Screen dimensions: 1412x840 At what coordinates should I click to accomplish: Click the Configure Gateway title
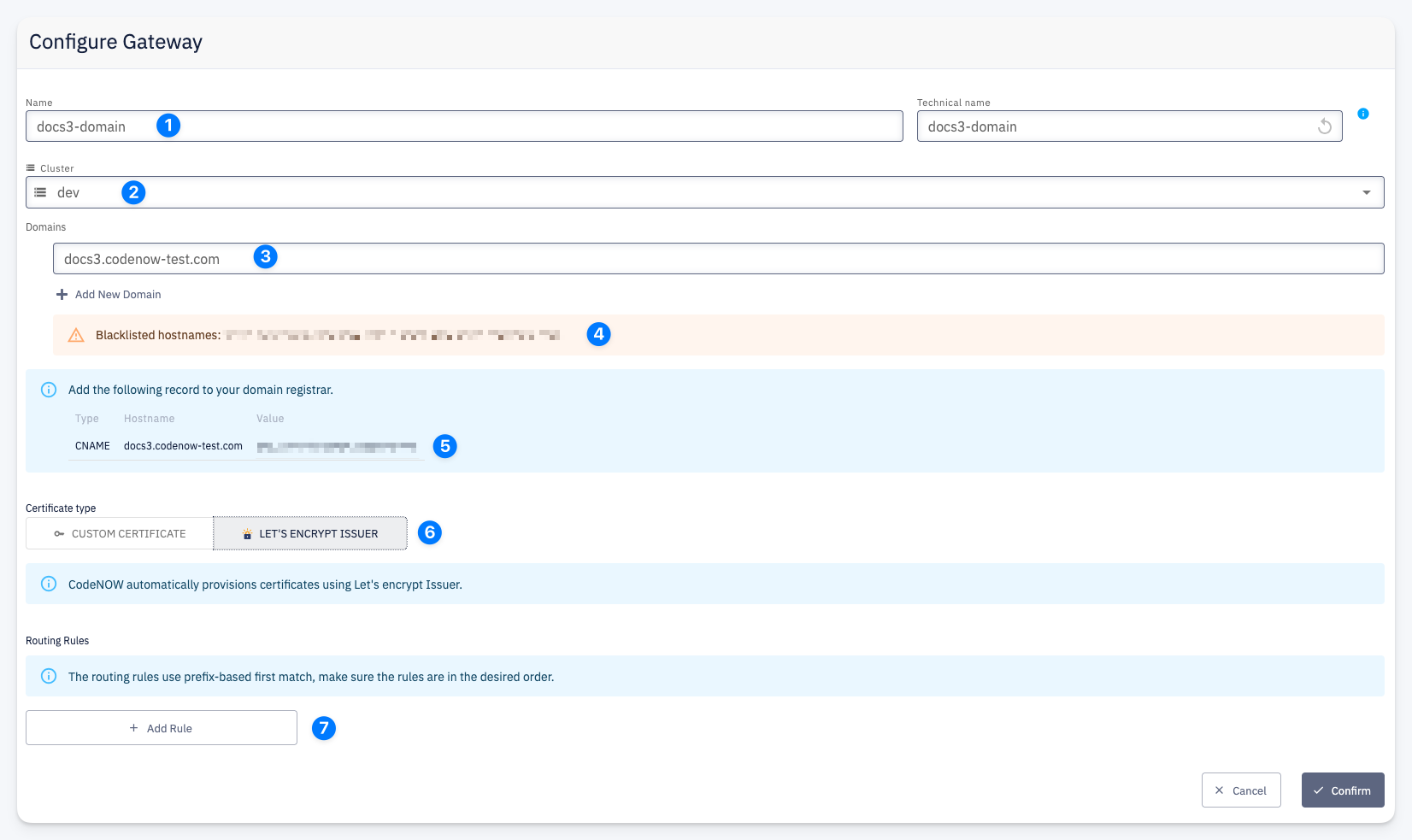115,42
